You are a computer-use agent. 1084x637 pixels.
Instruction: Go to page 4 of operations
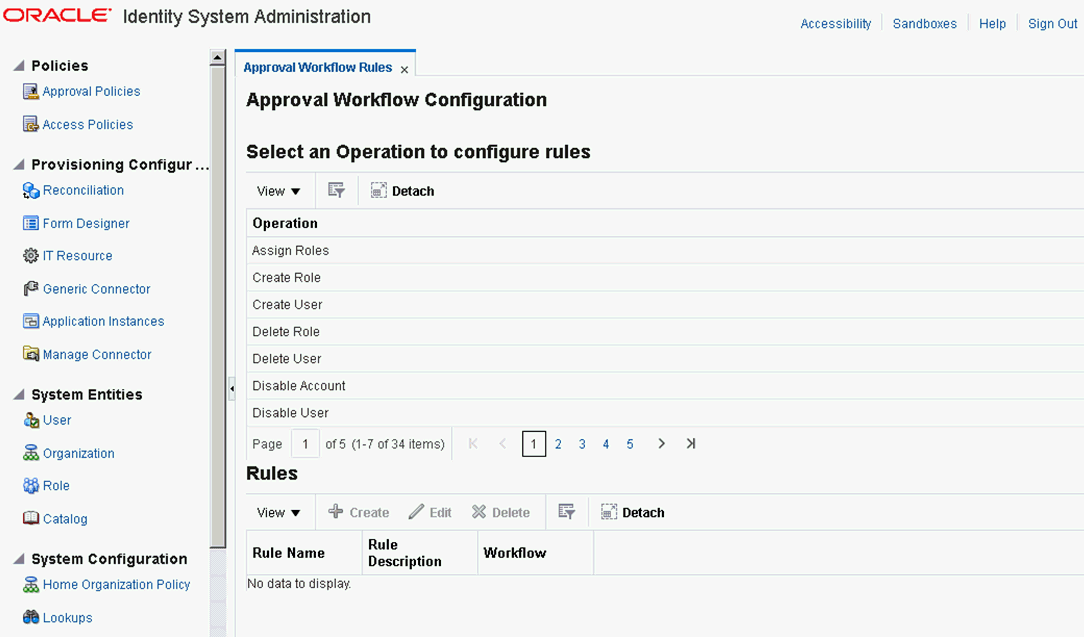(x=606, y=444)
